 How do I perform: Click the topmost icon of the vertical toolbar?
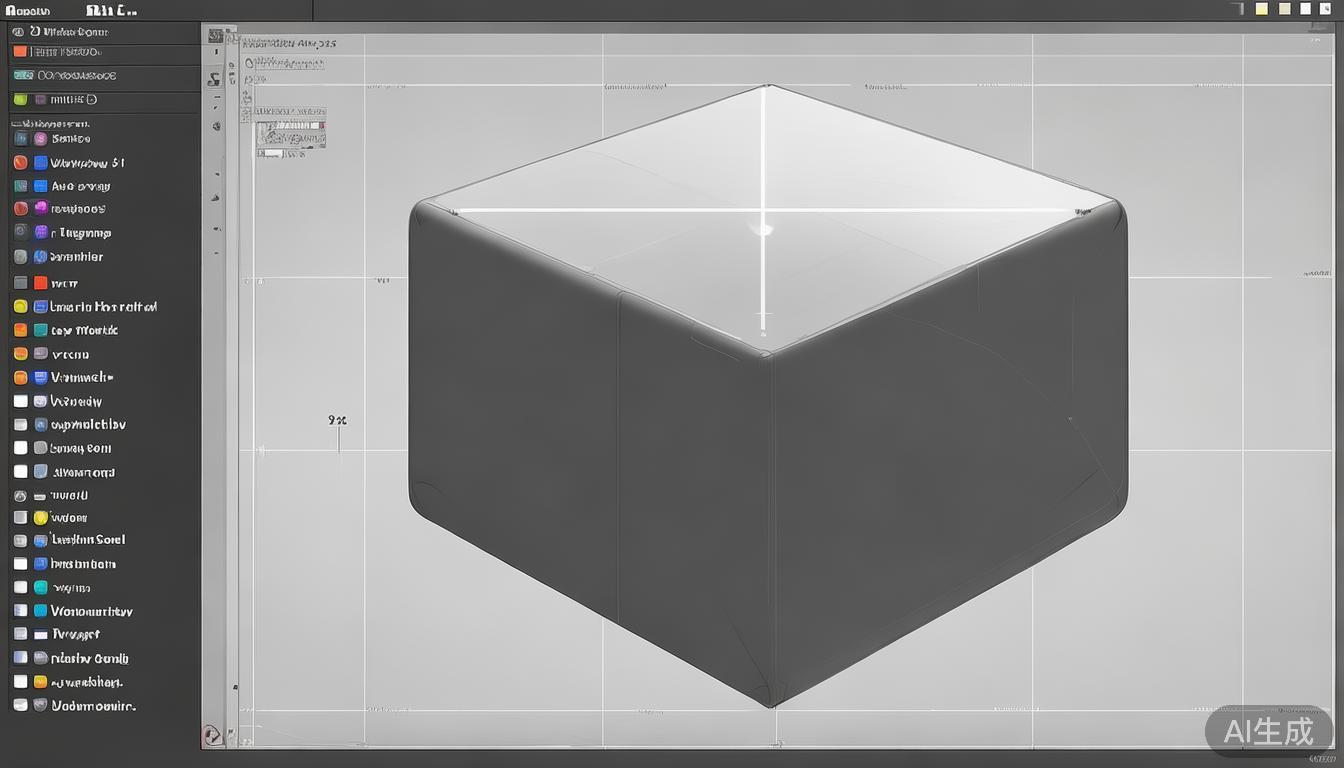click(215, 36)
